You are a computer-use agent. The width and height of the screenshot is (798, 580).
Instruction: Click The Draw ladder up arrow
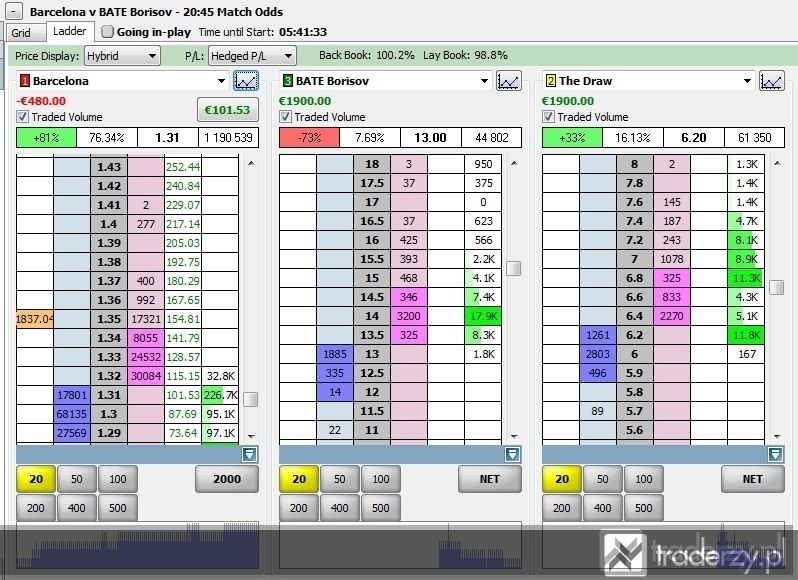(x=777, y=163)
